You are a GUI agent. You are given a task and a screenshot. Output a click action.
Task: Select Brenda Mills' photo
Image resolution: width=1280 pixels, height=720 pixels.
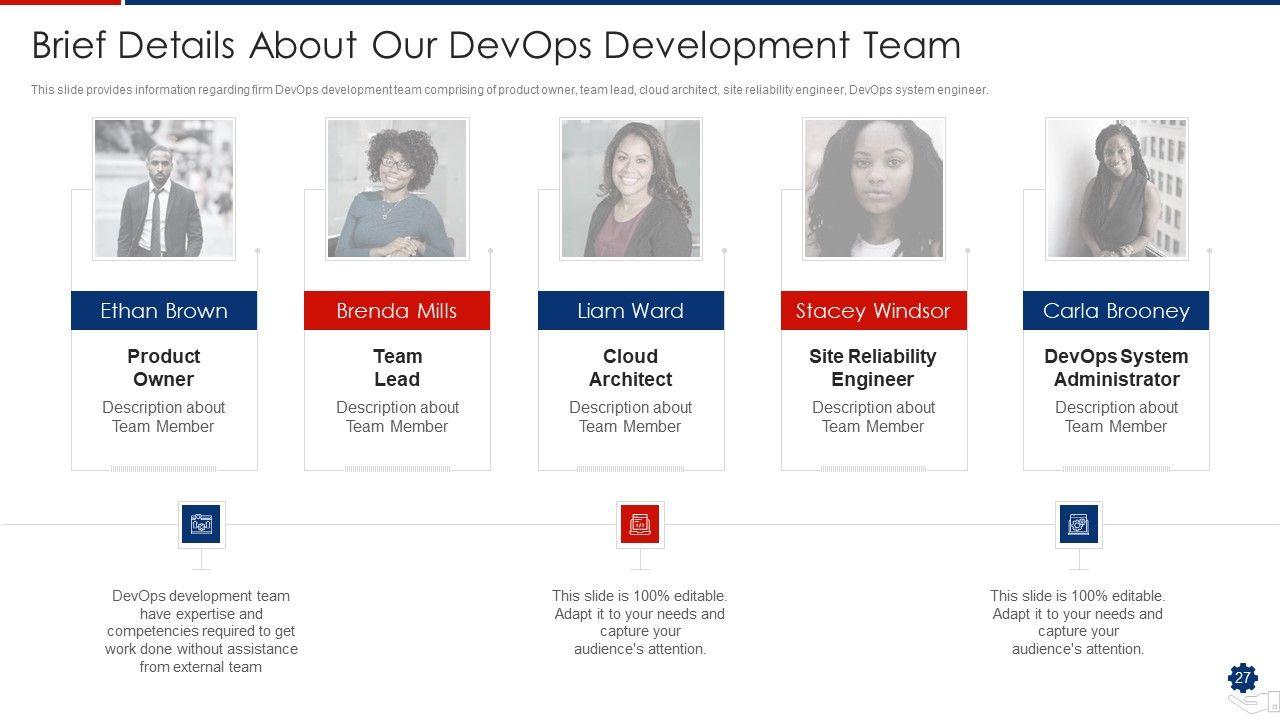[x=397, y=189]
